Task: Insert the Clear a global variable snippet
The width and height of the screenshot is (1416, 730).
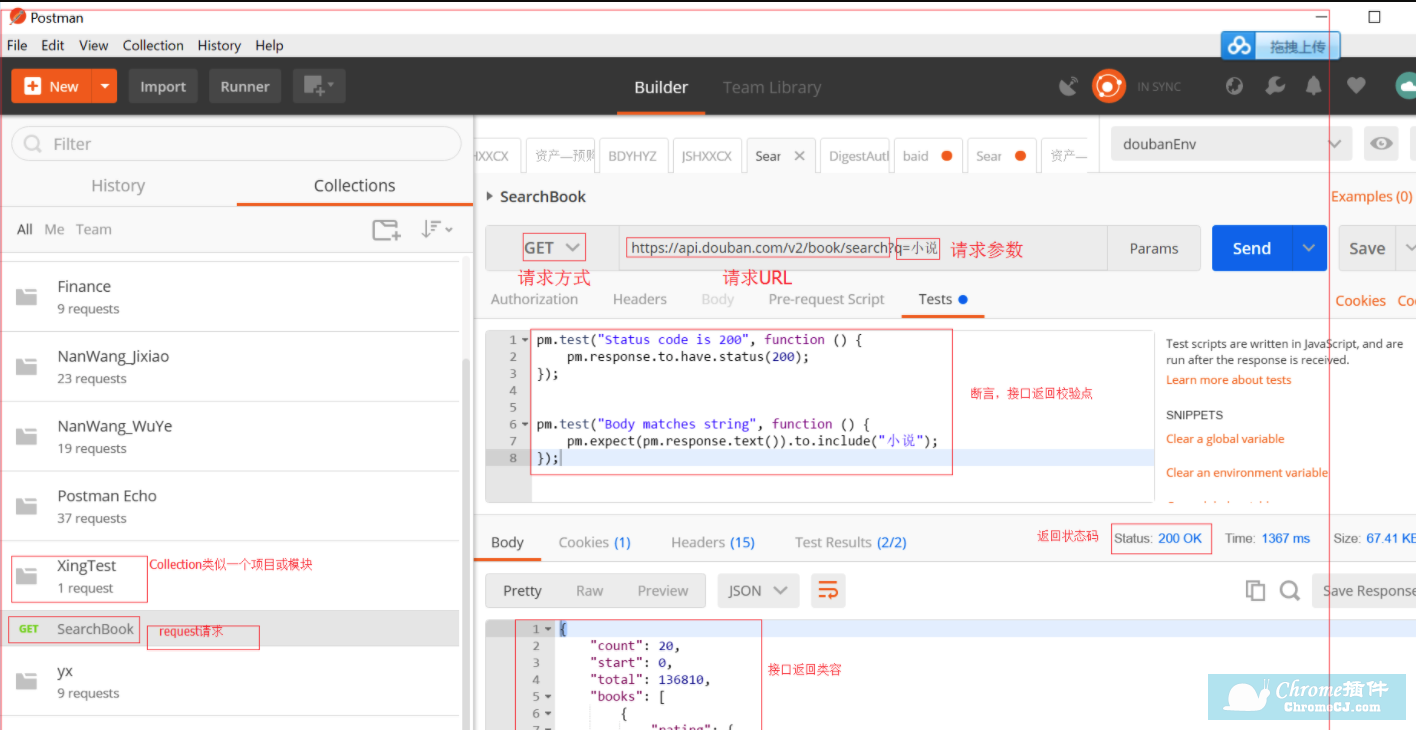Action: [1225, 439]
